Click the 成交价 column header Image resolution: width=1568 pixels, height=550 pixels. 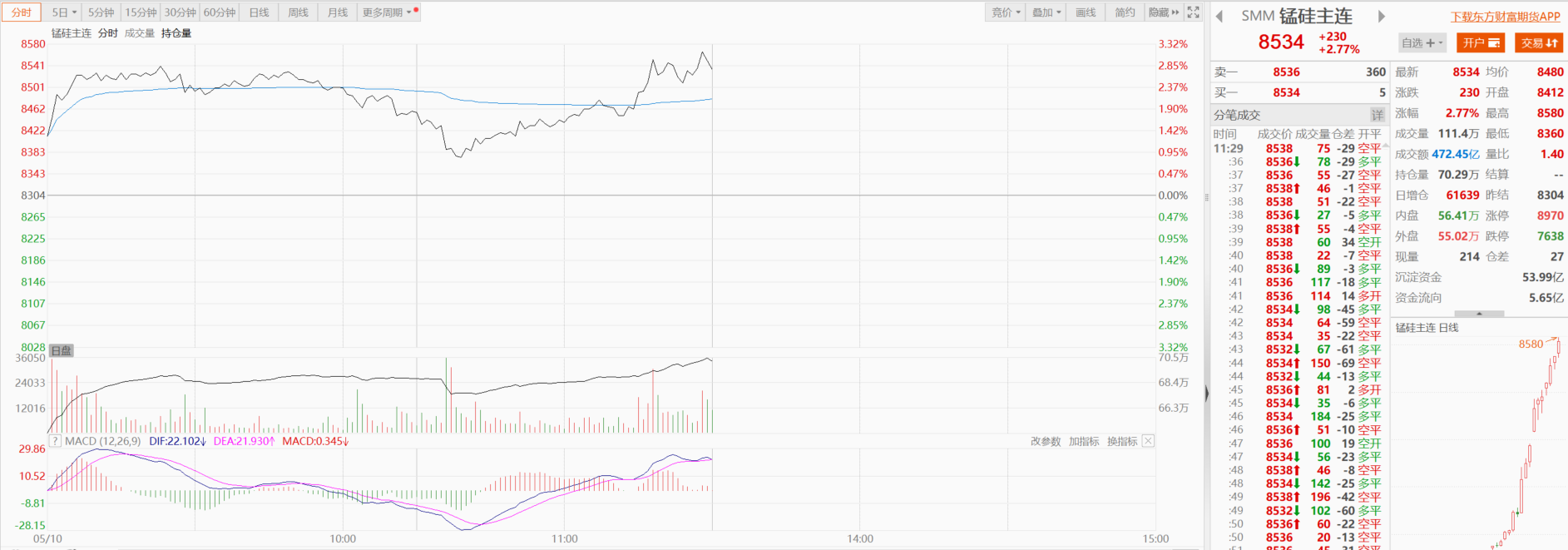pyautogui.click(x=1274, y=134)
